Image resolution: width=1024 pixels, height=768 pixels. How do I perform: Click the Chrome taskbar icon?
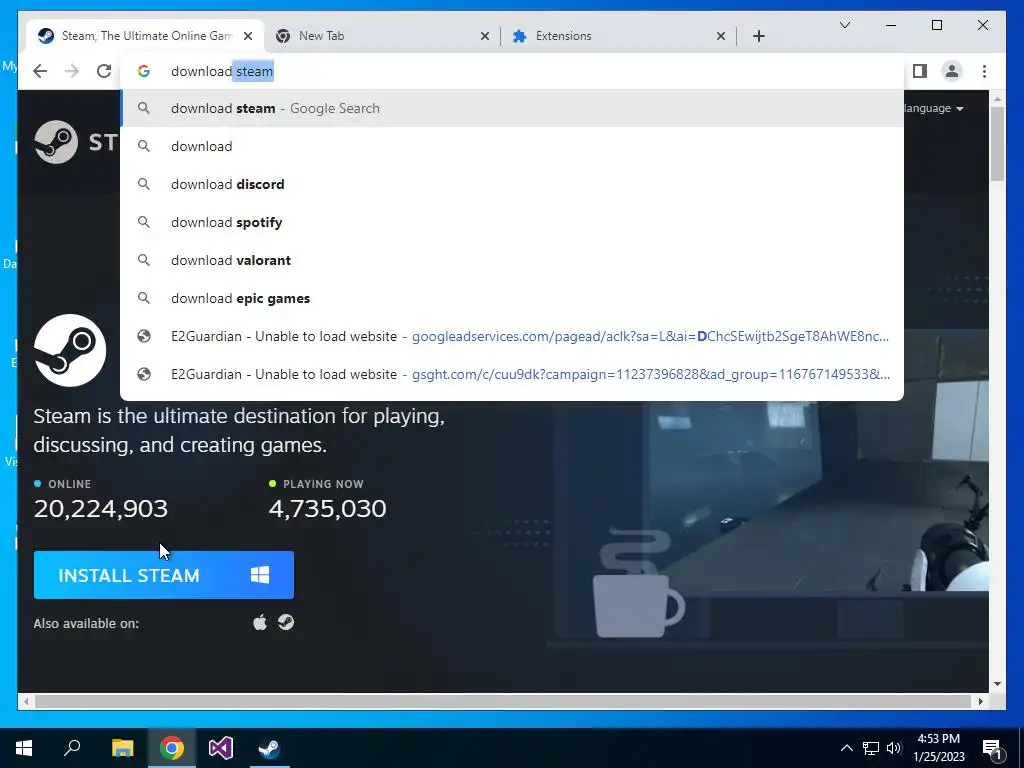tap(172, 748)
